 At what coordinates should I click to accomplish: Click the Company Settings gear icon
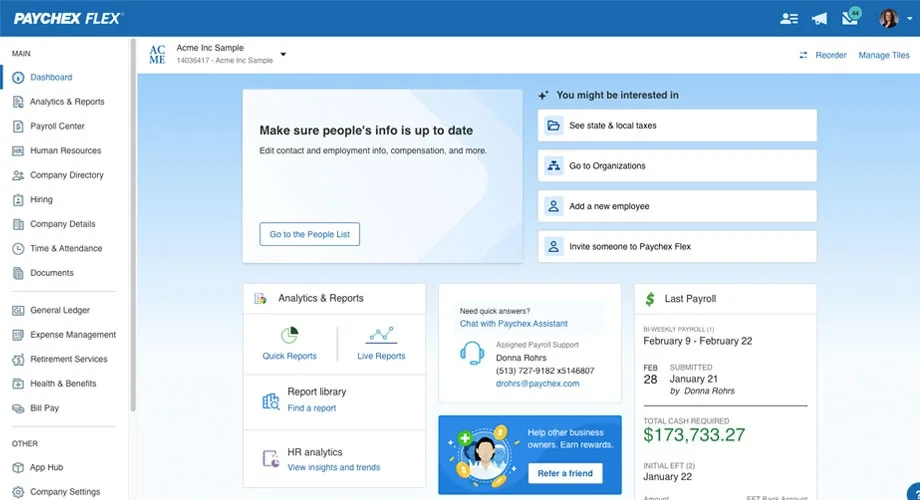click(x=18, y=492)
